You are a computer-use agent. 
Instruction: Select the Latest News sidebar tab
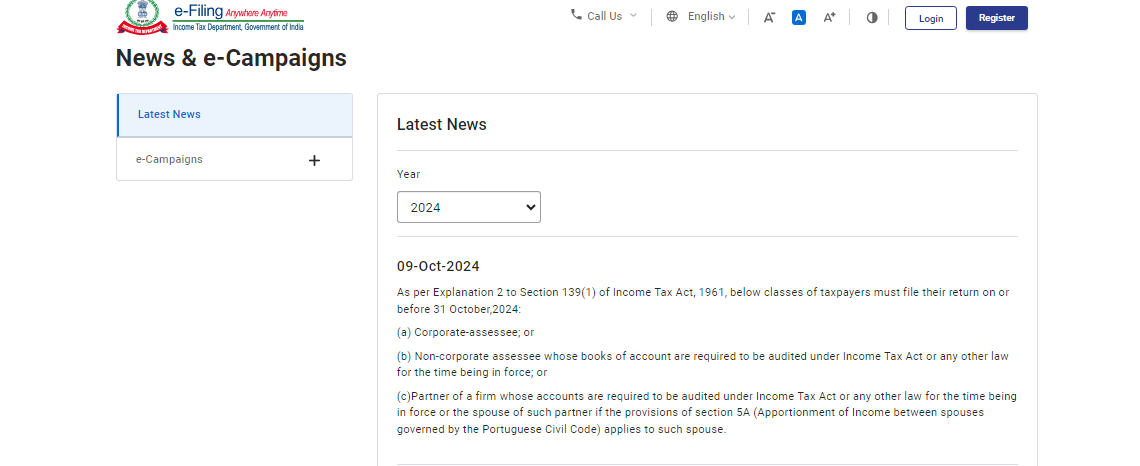[x=169, y=114]
